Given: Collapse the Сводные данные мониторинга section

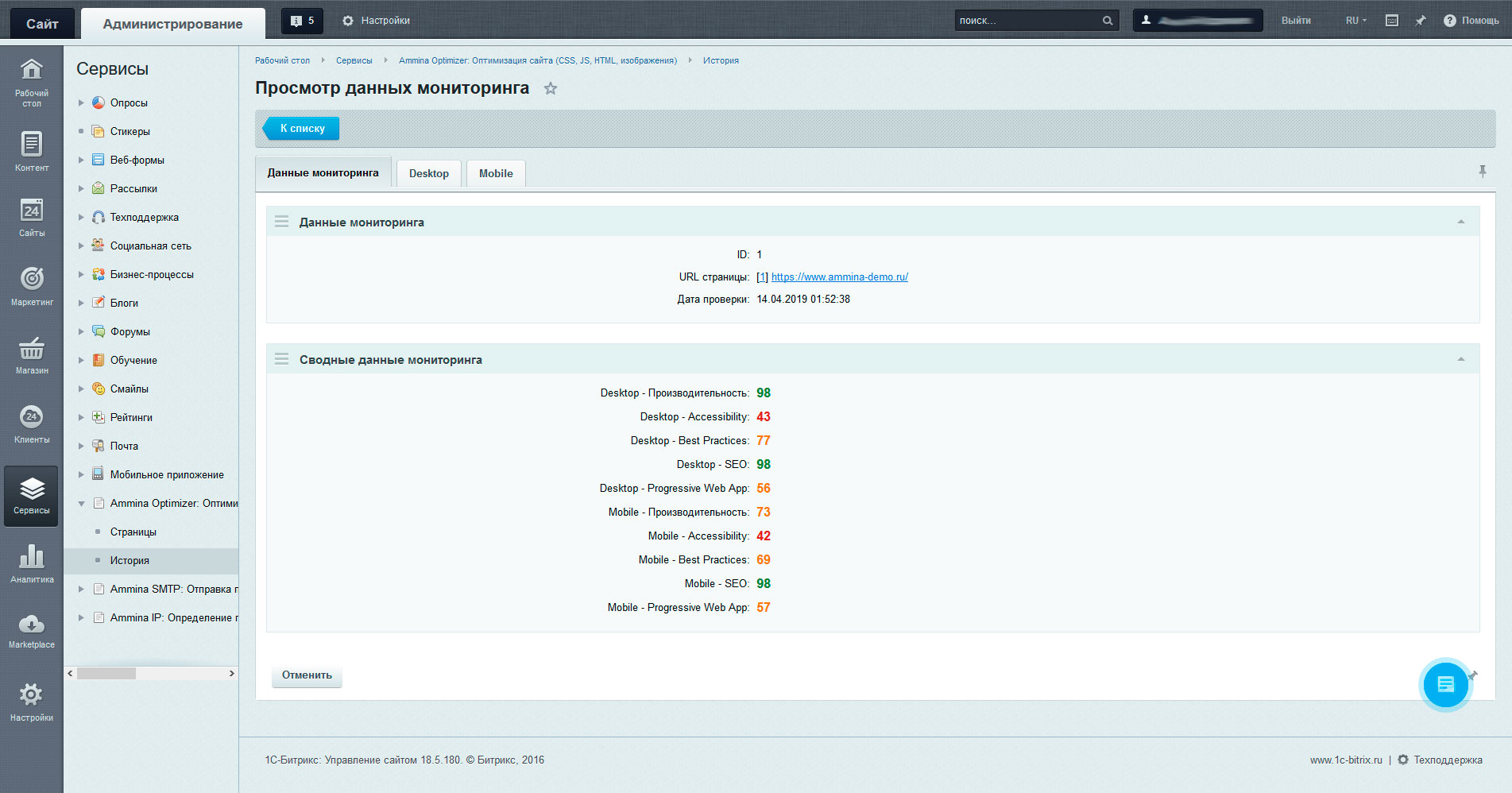Looking at the screenshot, I should 1460,360.
